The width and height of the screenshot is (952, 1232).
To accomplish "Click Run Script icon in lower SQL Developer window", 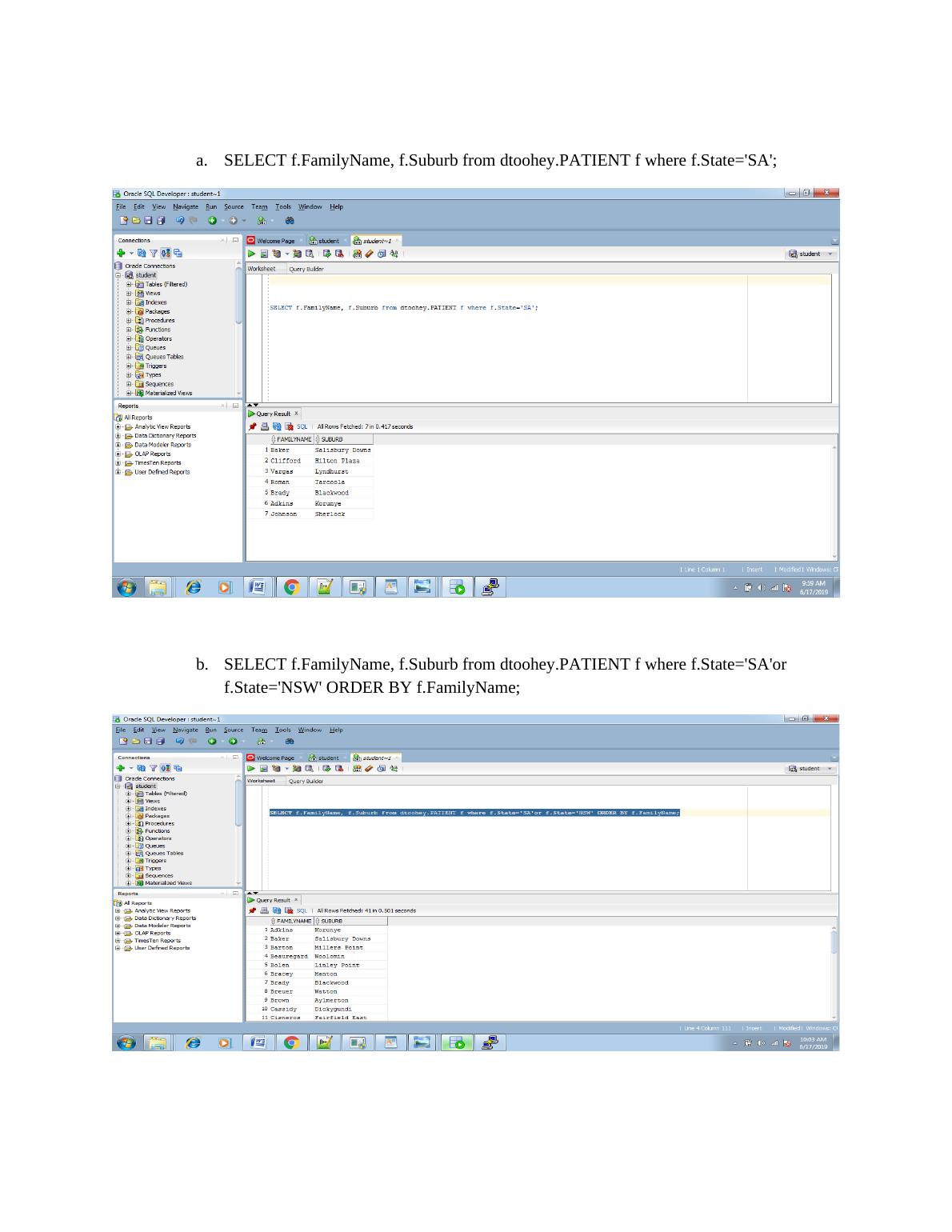I will [x=264, y=769].
